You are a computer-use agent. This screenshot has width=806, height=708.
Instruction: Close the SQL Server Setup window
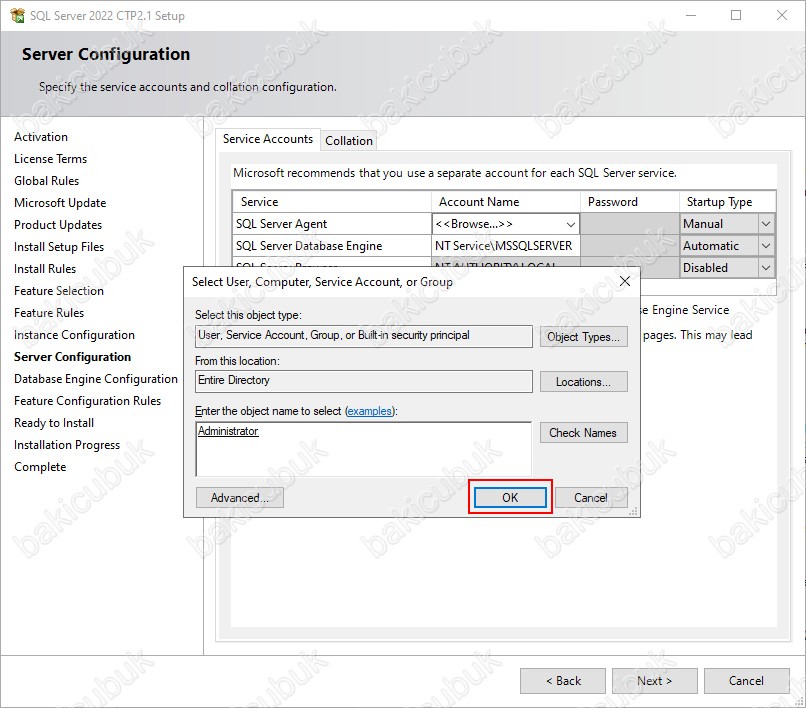click(782, 15)
